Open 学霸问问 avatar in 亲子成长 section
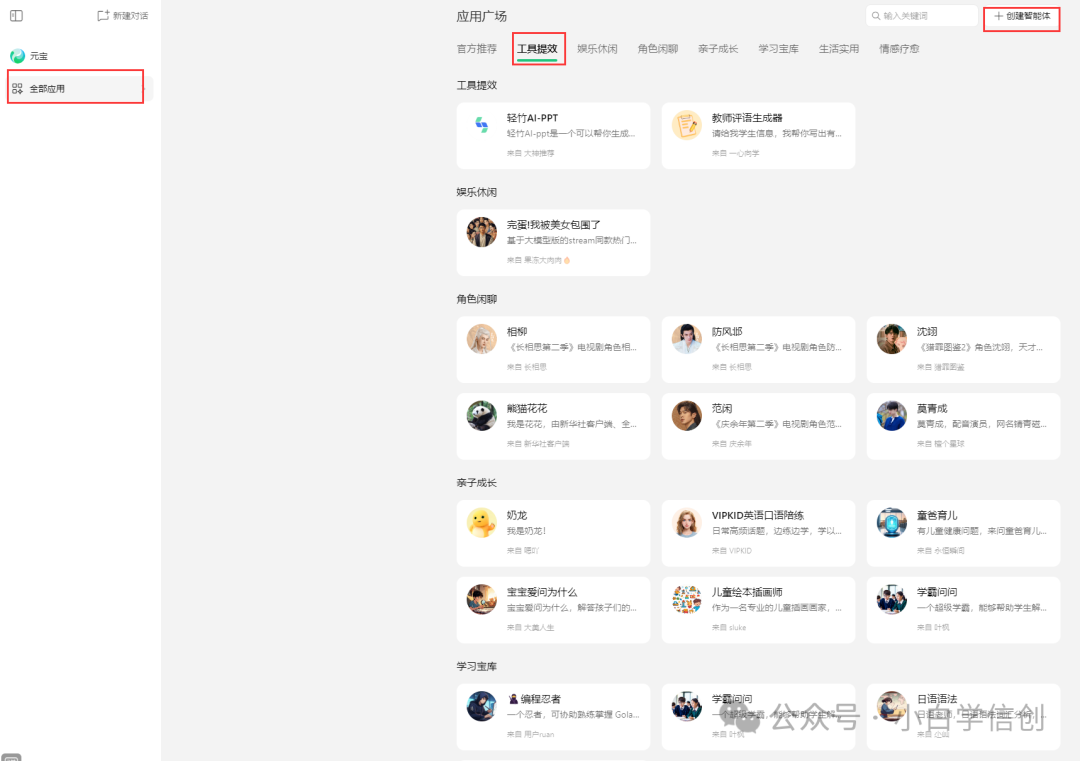1080x761 pixels. [891, 599]
